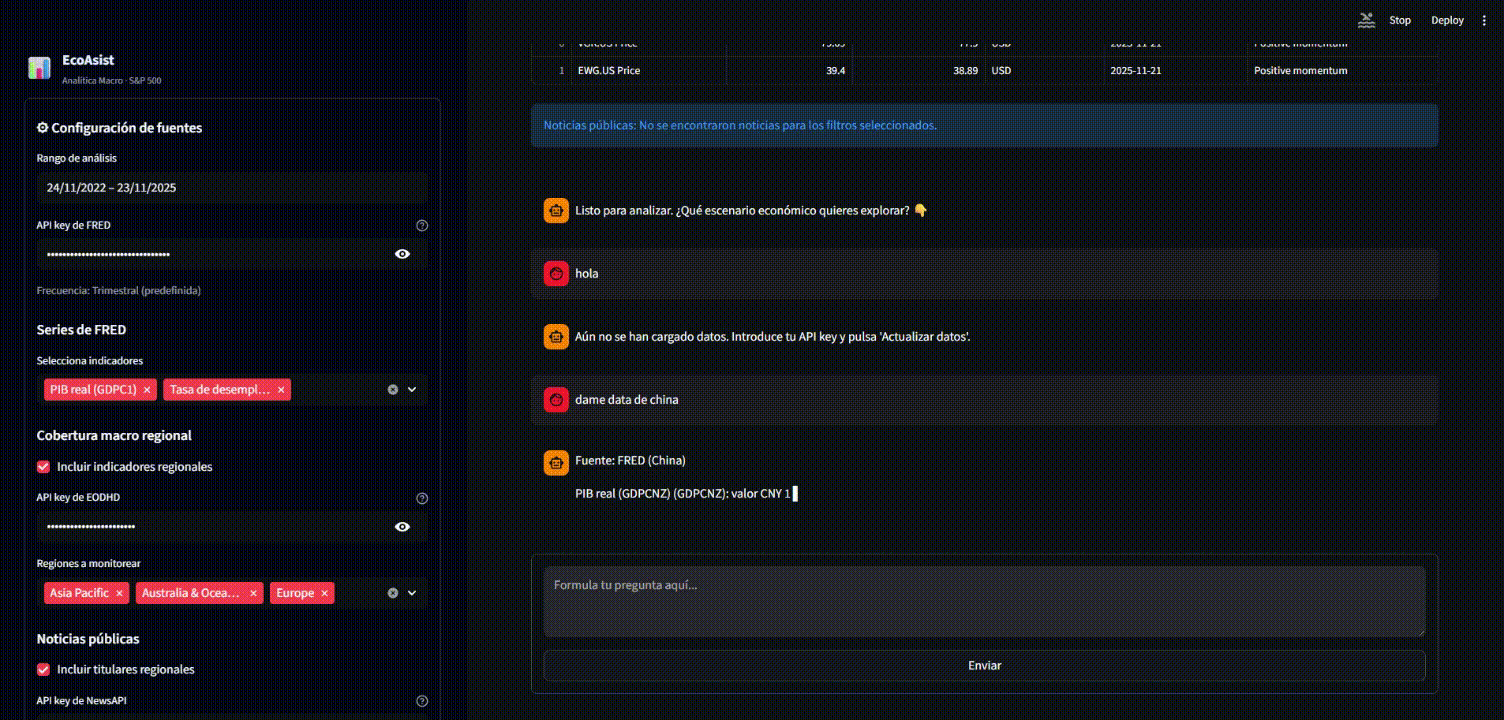Remove the PIB real (GDPC1) tag
This screenshot has width=1504, height=720.
point(147,390)
